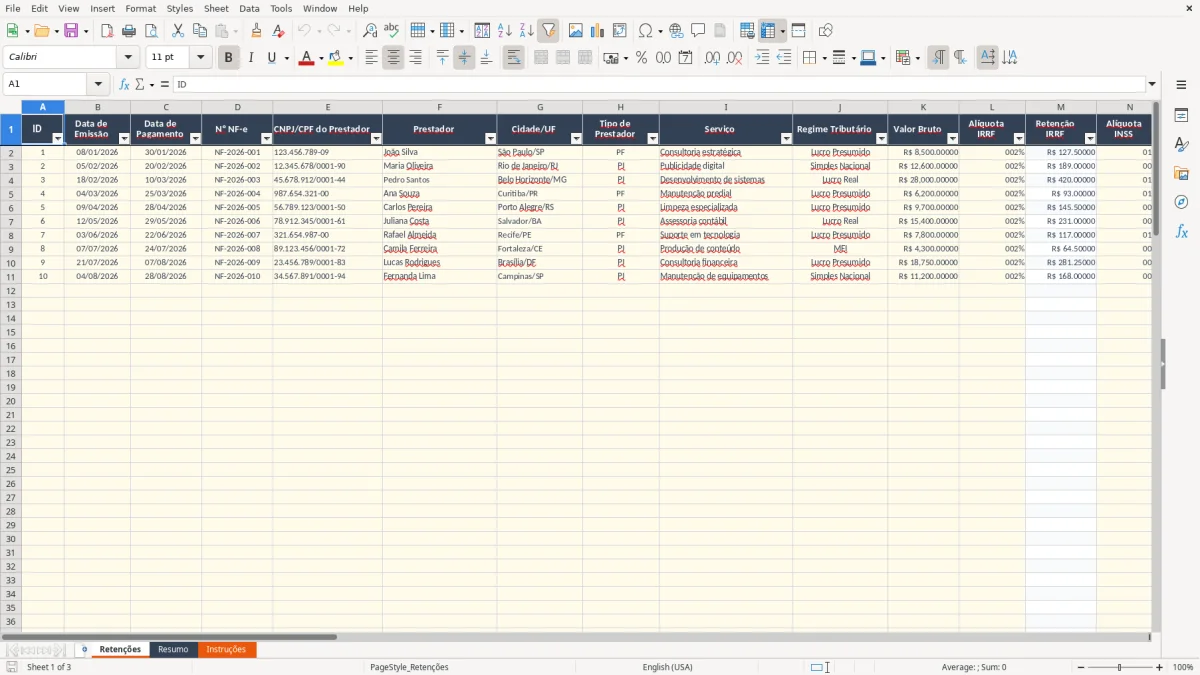Viewport: 1200px width, 675px height.
Task: Click the Insert Comment speech bubble icon
Action: (x=698, y=31)
